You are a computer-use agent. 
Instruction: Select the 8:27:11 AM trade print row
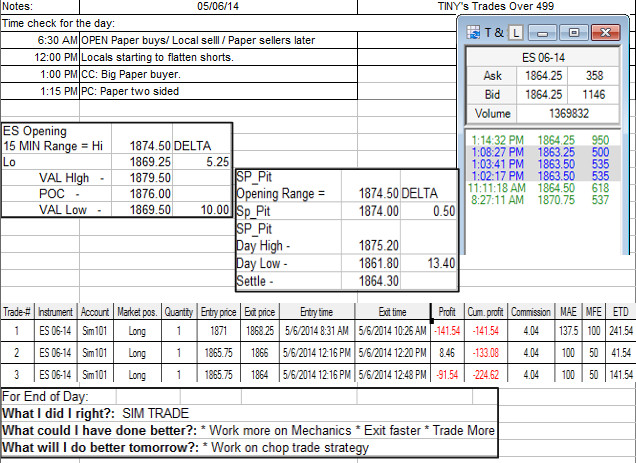tap(542, 200)
